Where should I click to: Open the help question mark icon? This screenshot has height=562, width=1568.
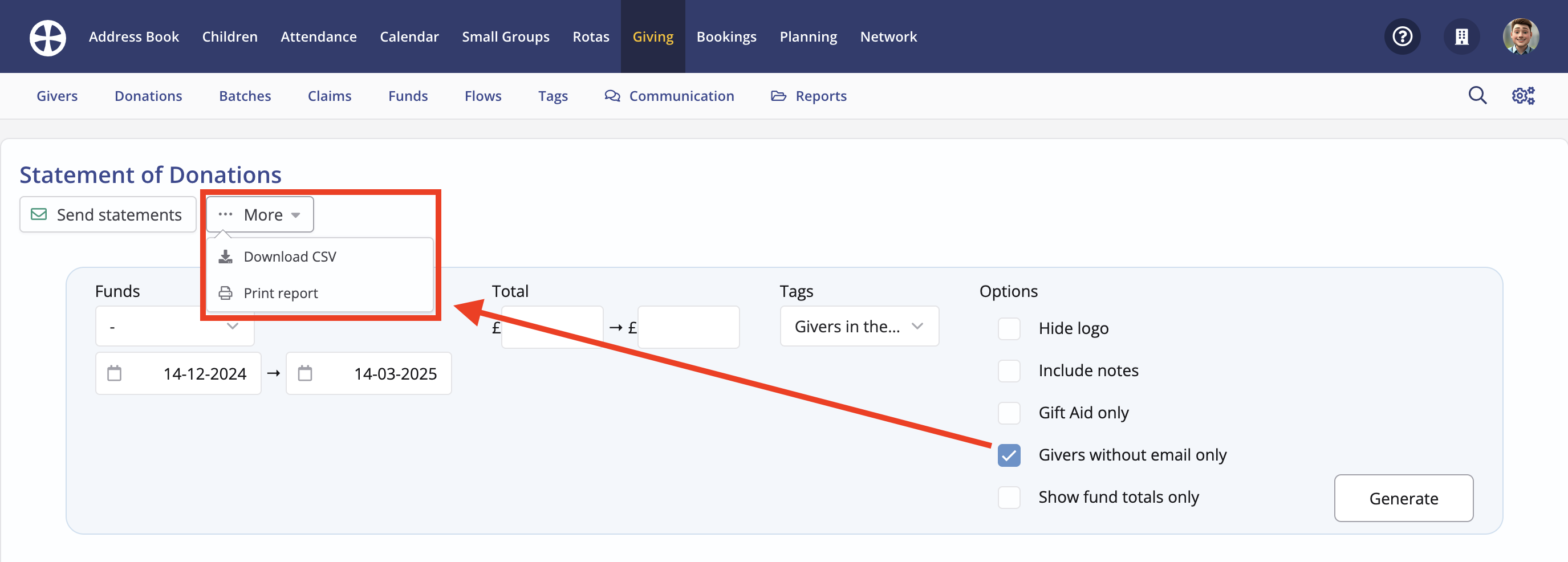point(1403,36)
